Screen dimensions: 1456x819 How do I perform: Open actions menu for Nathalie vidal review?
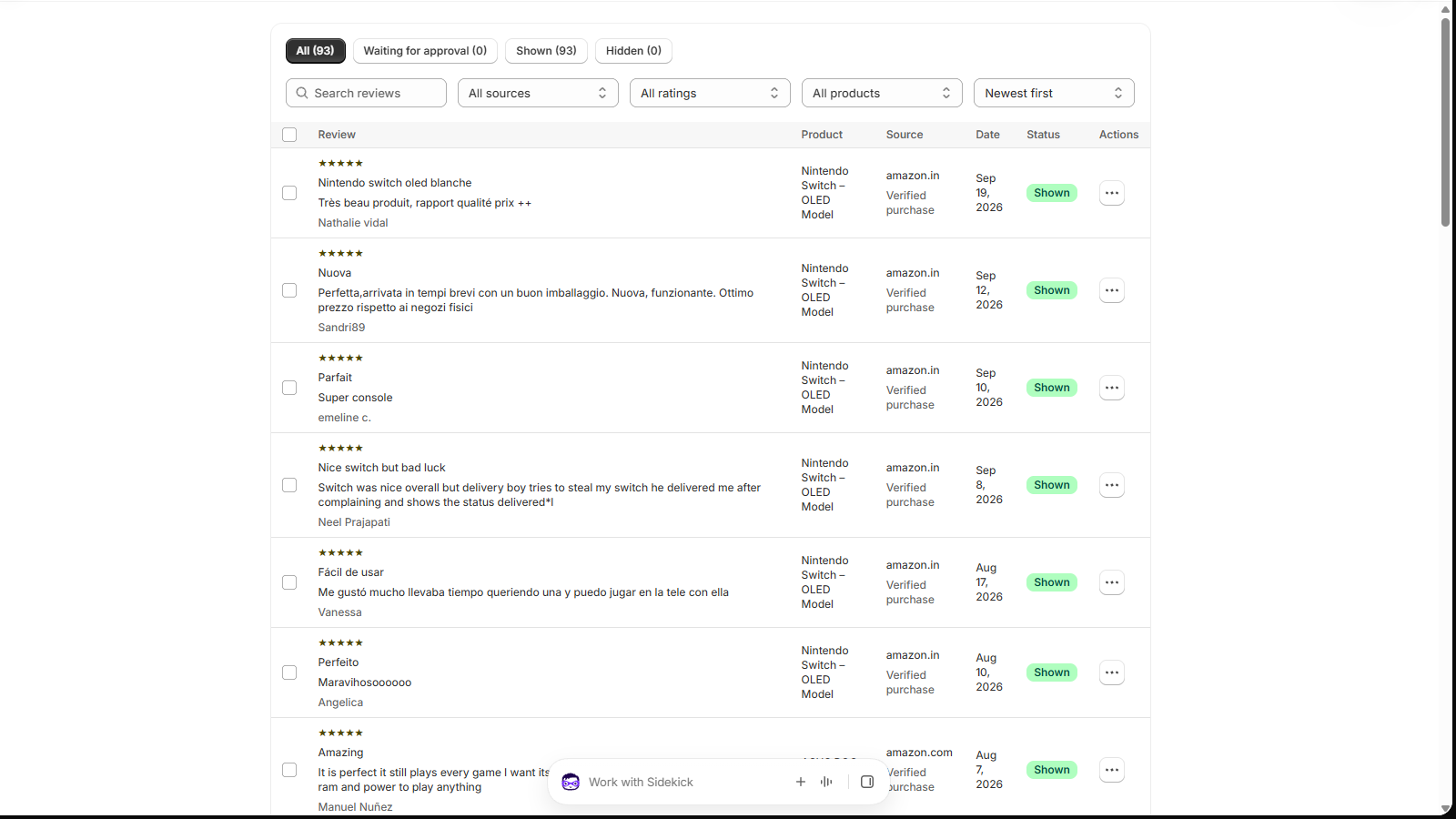click(x=1111, y=193)
